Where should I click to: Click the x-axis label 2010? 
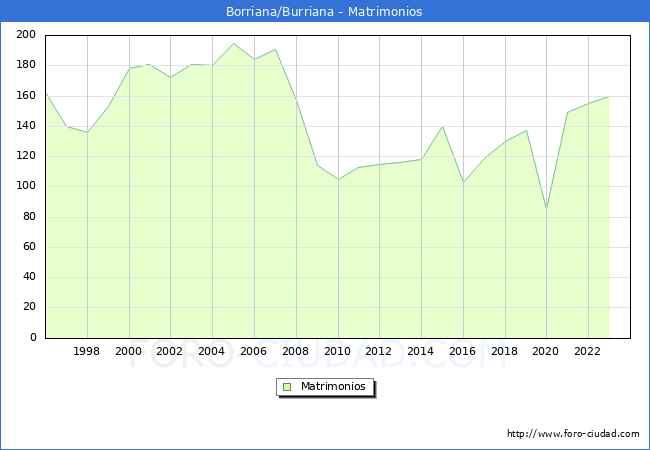tap(337, 351)
